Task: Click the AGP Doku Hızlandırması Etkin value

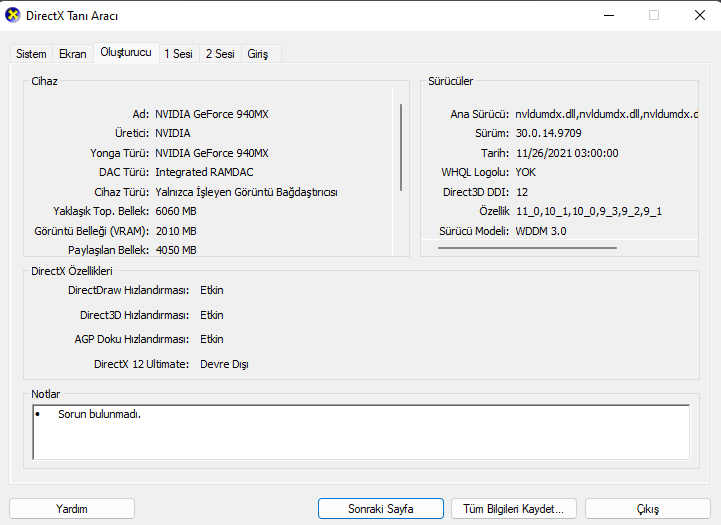Action: 212,339
